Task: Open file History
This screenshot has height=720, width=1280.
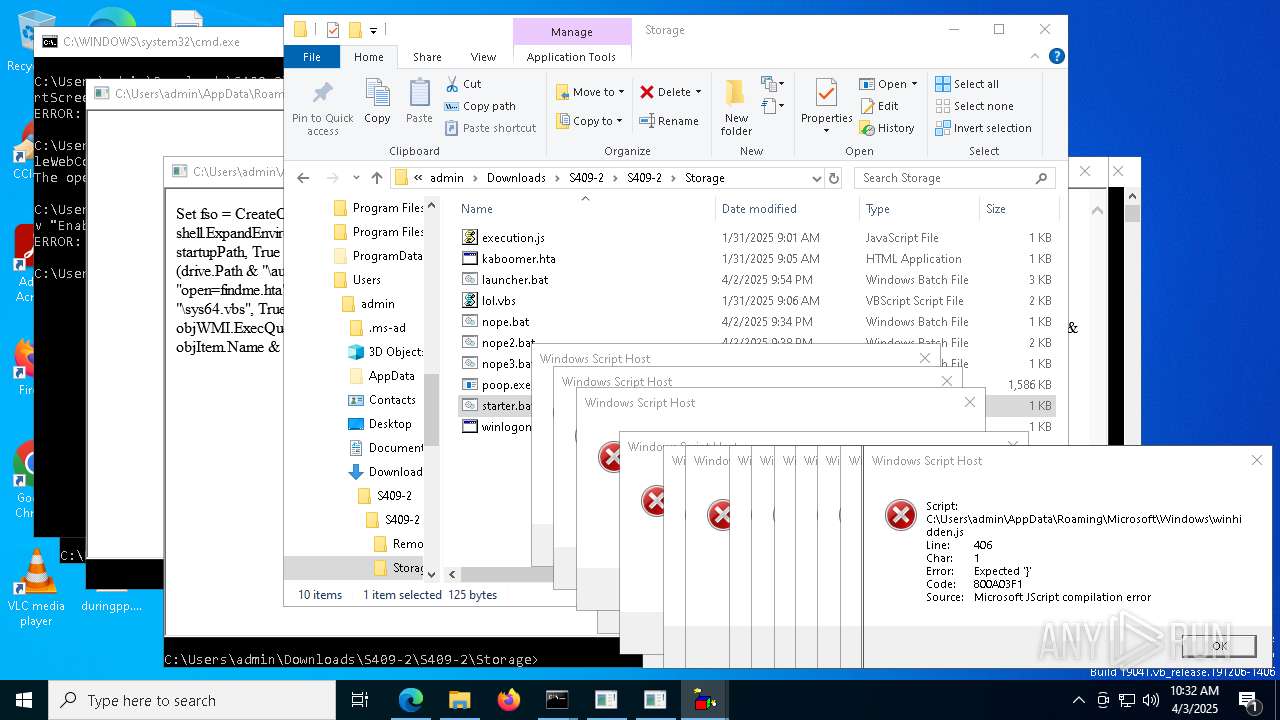Action: click(887, 128)
